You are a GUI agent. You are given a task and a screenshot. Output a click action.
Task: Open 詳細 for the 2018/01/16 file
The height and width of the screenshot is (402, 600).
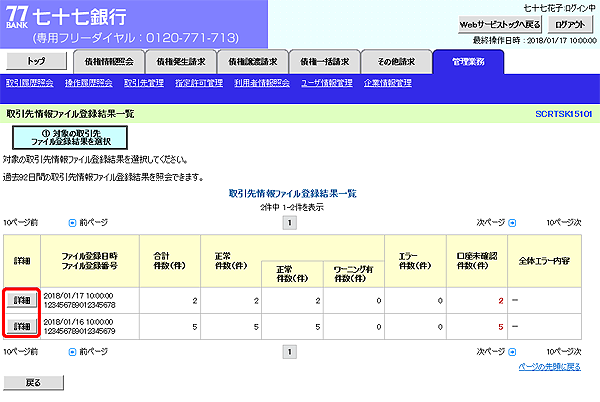tap(21, 326)
